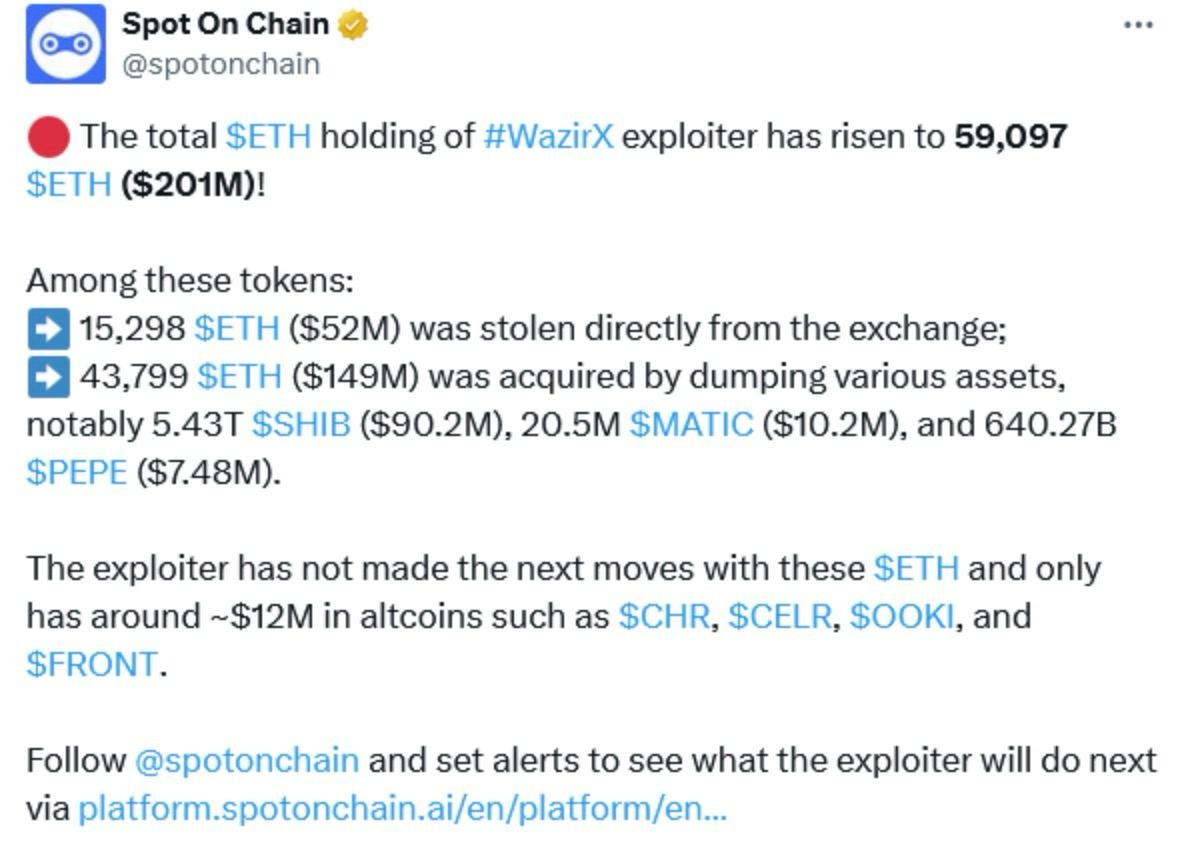Click the $OOKI cashtag
The height and width of the screenshot is (850, 1180).
tap(901, 616)
